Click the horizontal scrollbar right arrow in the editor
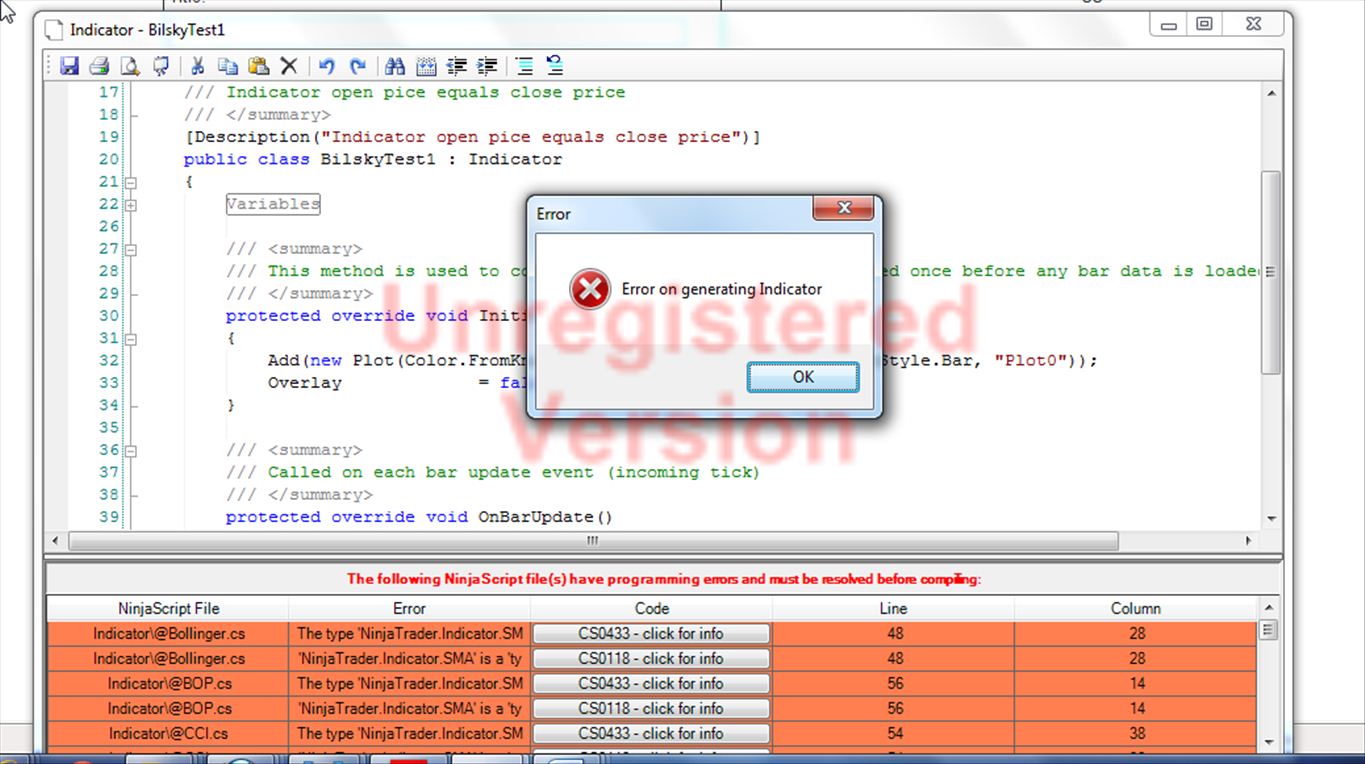The height and width of the screenshot is (764, 1365). [1248, 541]
